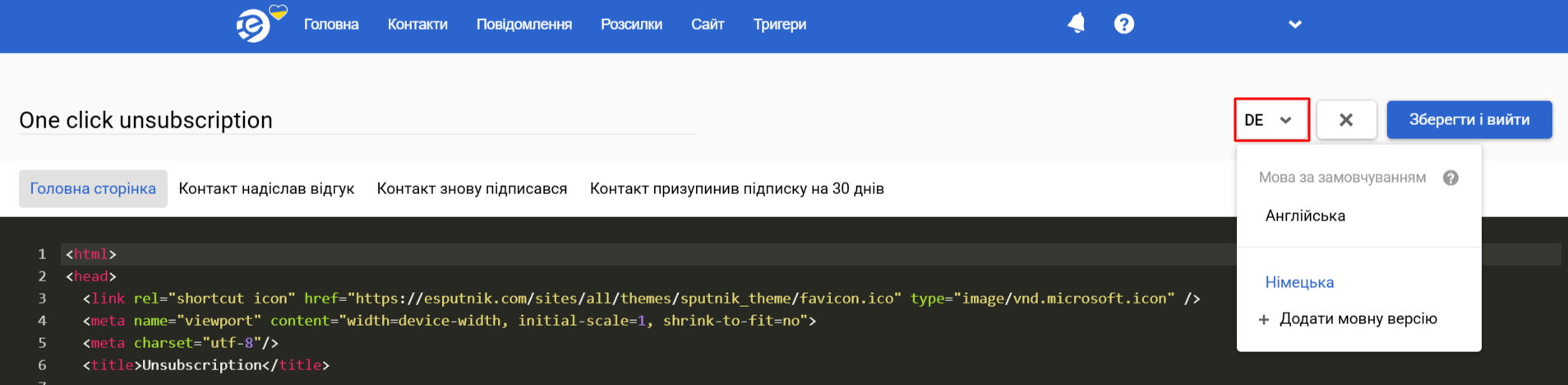Click Додати мовну версію
1568x385 pixels.
[x=1358, y=318]
